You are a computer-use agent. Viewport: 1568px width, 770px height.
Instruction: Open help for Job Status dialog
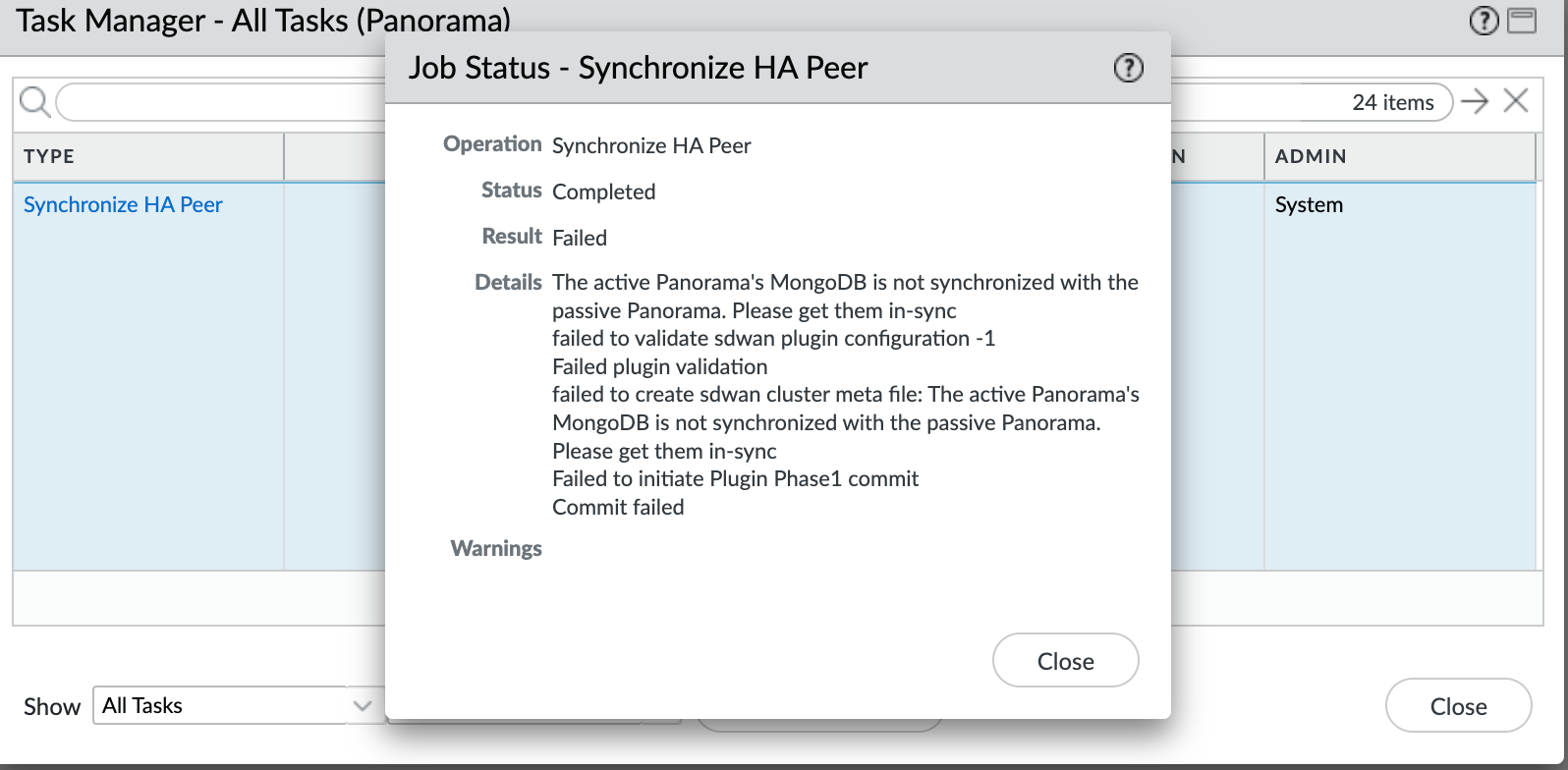[x=1128, y=68]
